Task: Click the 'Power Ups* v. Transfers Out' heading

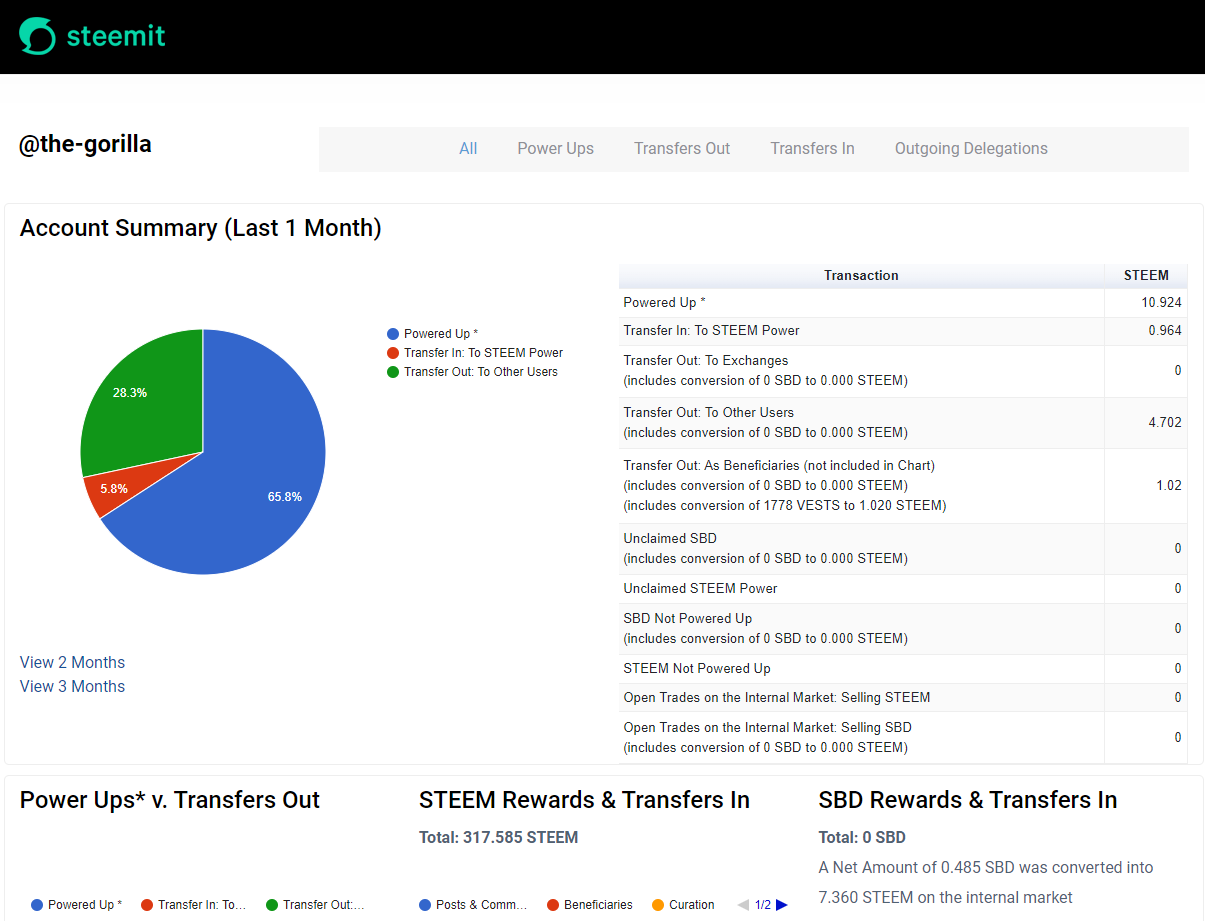Action: (170, 800)
